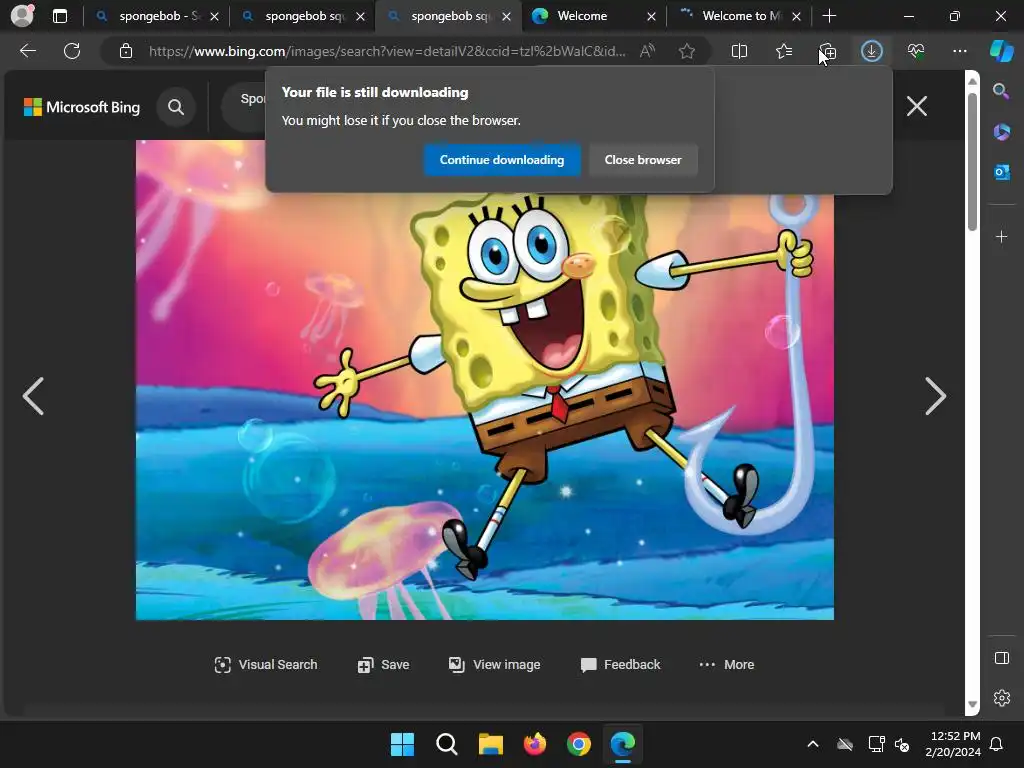Send Feedback on image
Image resolution: width=1024 pixels, height=768 pixels.
[620, 665]
